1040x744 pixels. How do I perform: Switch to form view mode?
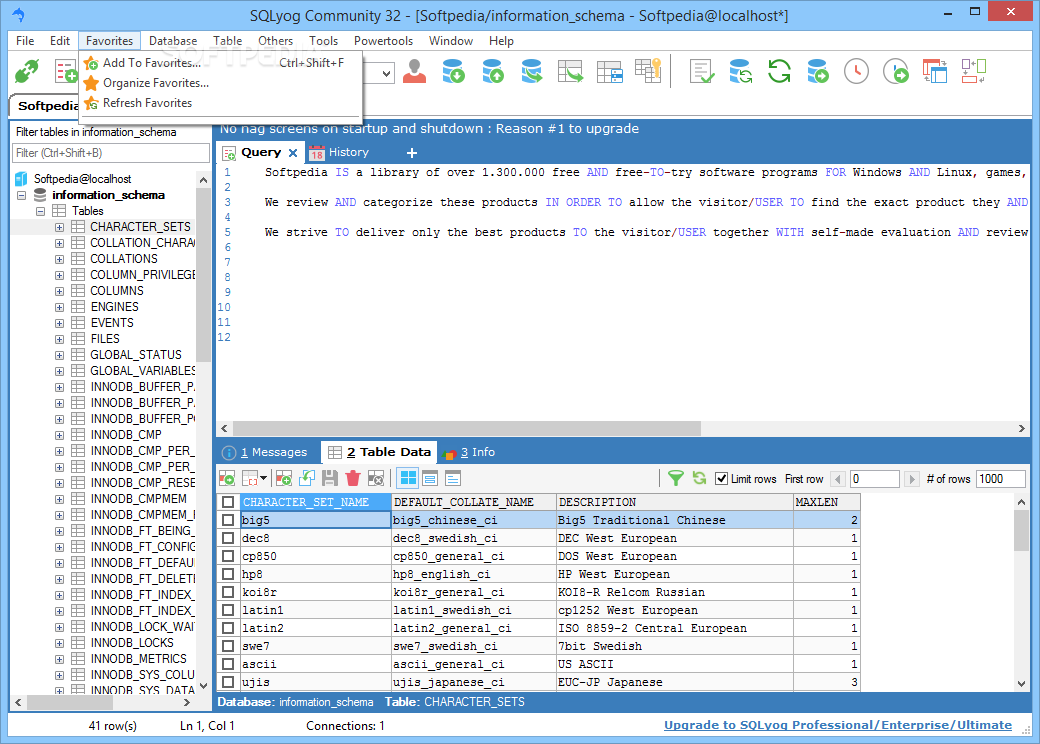(x=430, y=478)
